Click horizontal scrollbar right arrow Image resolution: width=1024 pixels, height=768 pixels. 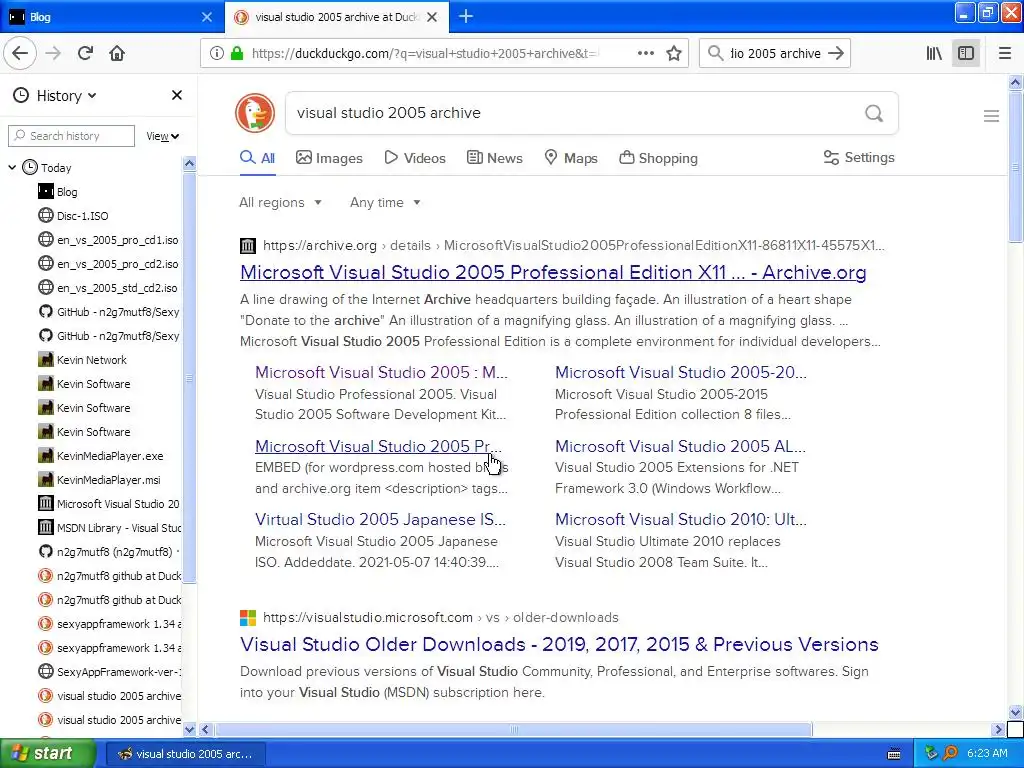pos(997,729)
